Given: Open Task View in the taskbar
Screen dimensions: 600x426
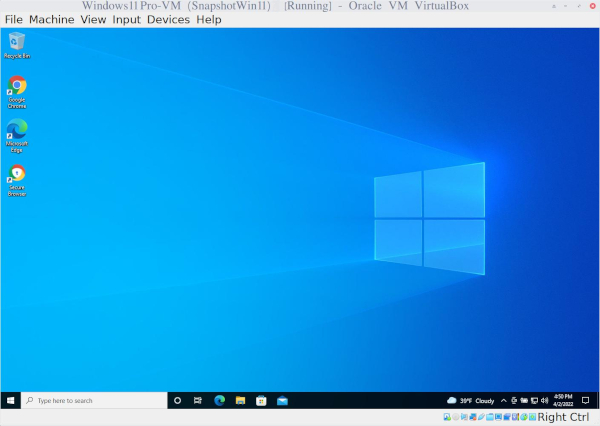Looking at the screenshot, I should coord(198,400).
